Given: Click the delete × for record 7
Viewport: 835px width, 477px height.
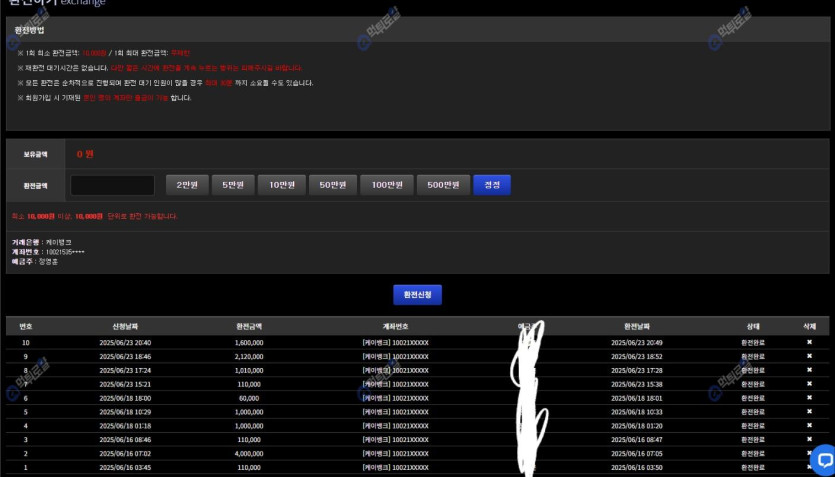Looking at the screenshot, I should click(809, 384).
